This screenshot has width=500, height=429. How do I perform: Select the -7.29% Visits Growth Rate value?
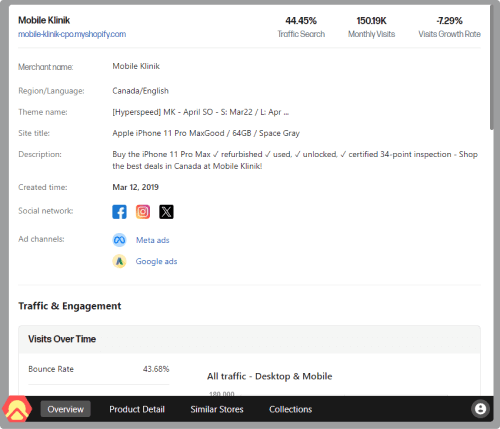click(449, 21)
